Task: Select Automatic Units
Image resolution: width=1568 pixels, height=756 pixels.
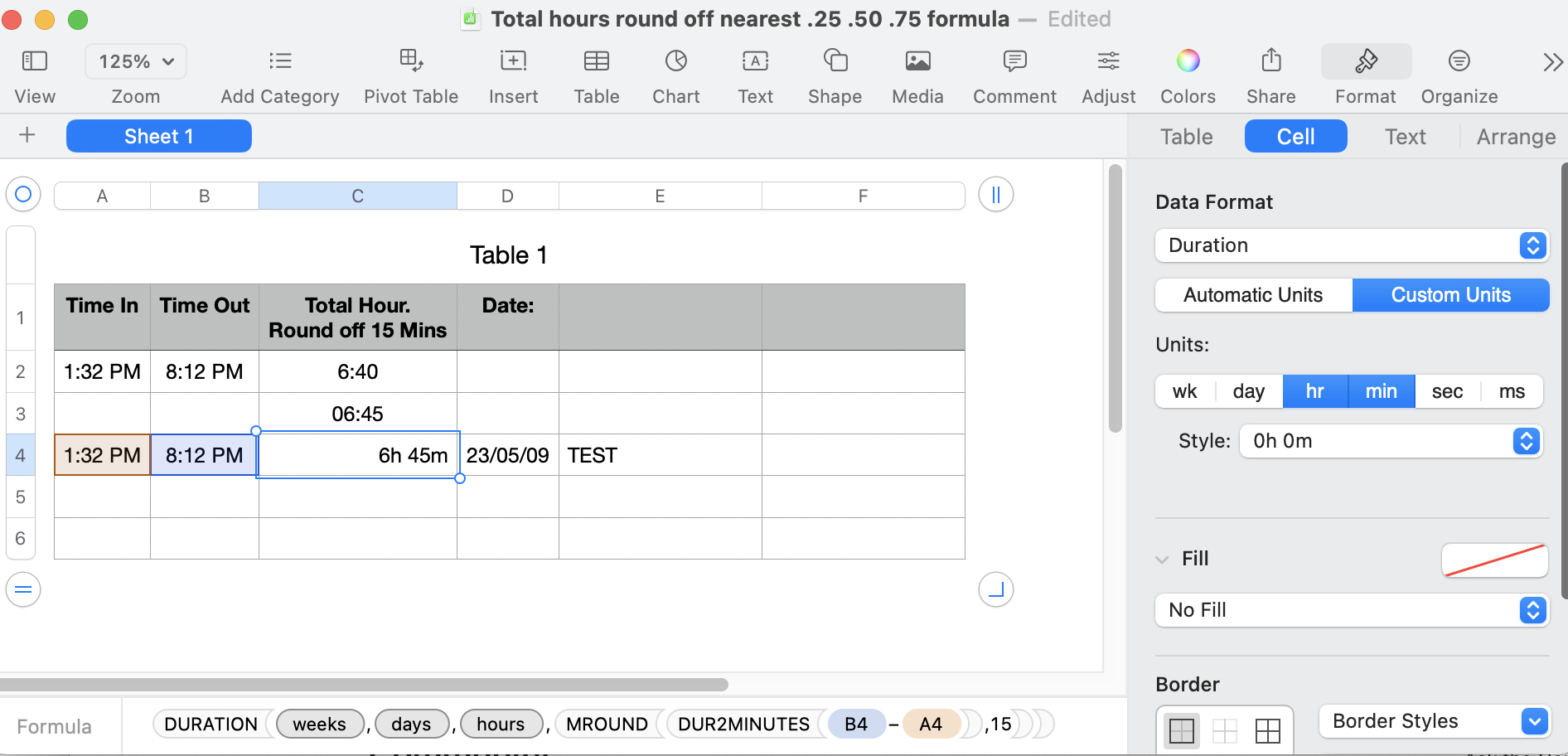Action: 1252,295
